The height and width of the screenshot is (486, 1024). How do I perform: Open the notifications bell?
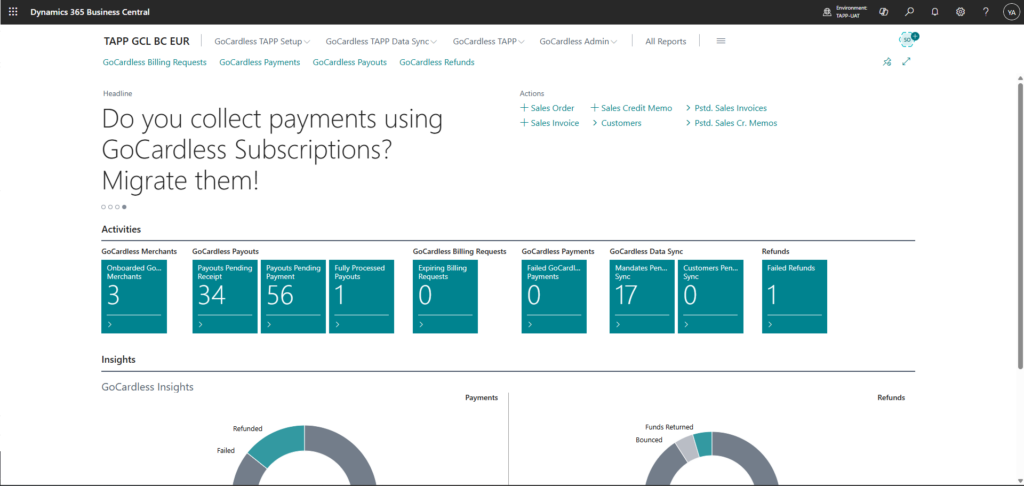(x=935, y=12)
